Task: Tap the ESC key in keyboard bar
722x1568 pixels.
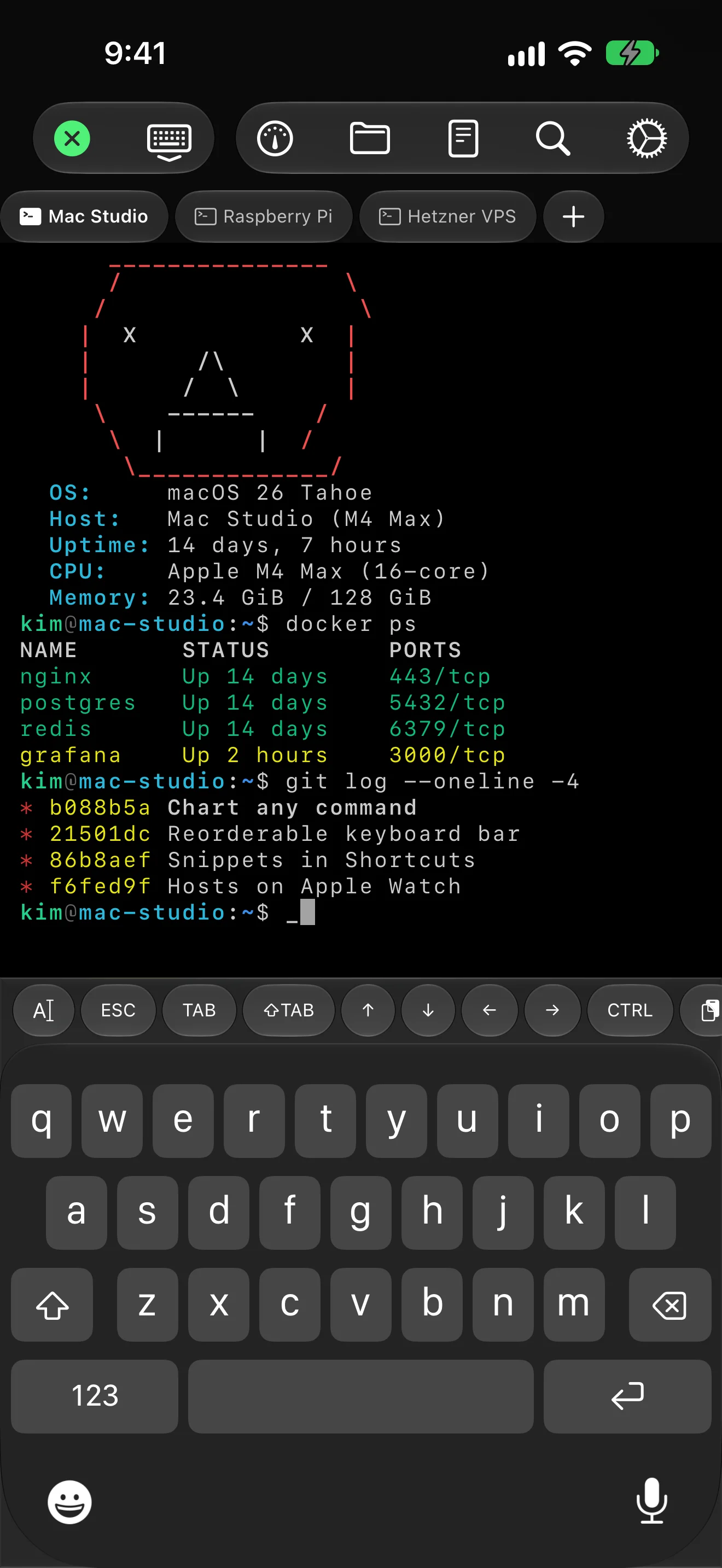Action: [118, 1010]
